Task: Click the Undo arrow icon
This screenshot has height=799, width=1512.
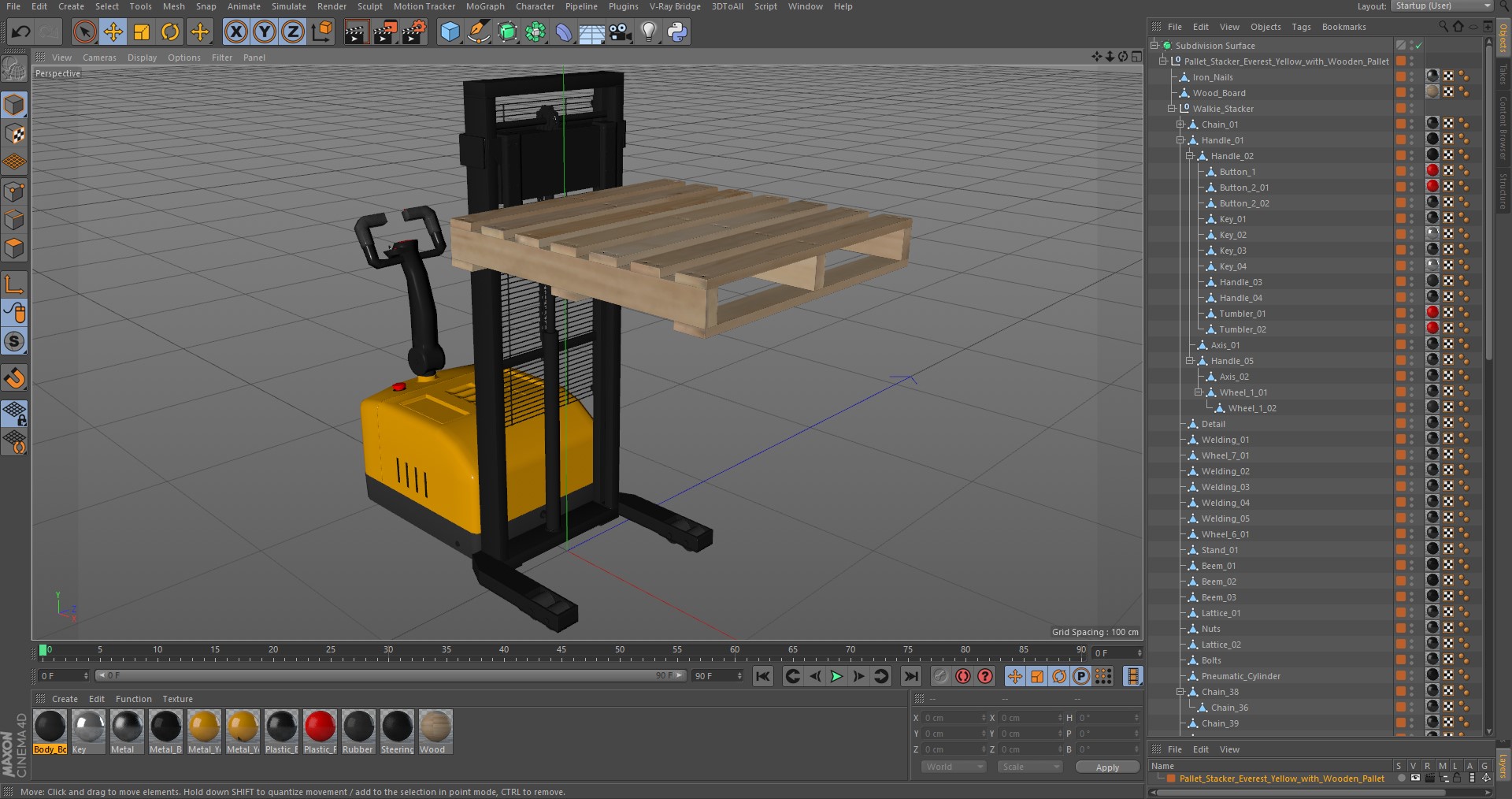Action: point(21,32)
